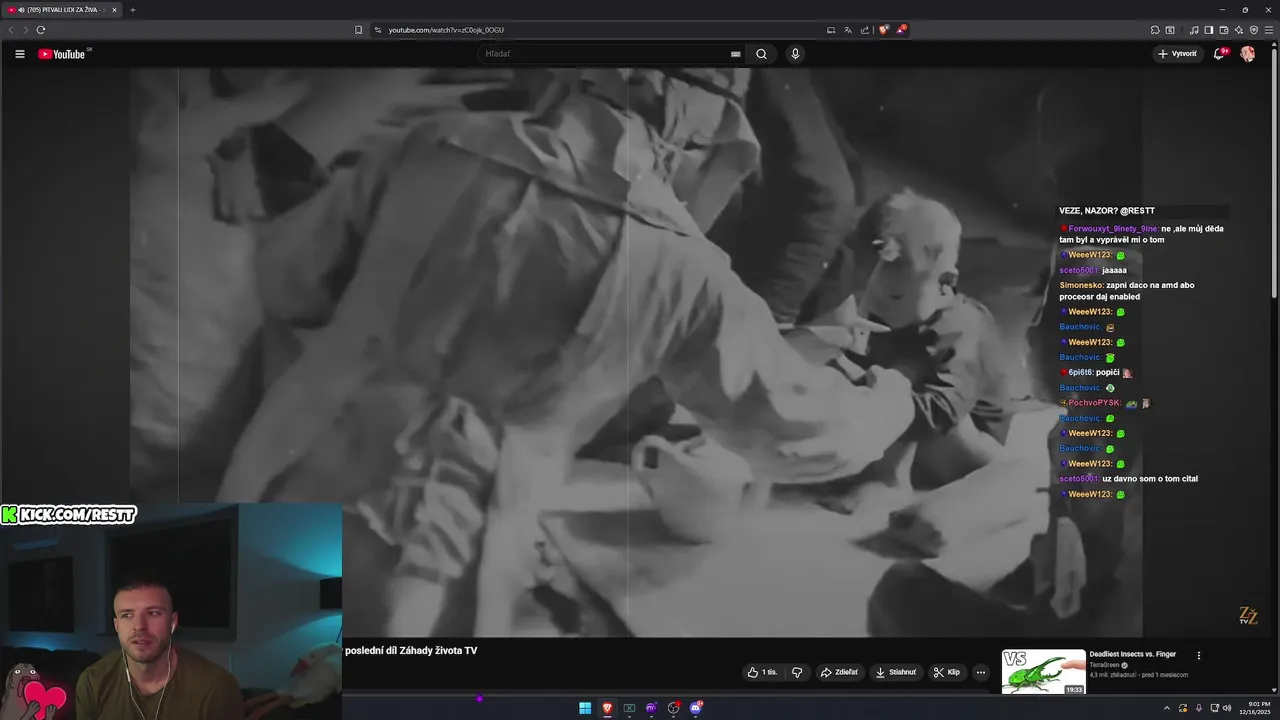1280x720 pixels.
Task: Translate this page icon
Action: click(848, 30)
